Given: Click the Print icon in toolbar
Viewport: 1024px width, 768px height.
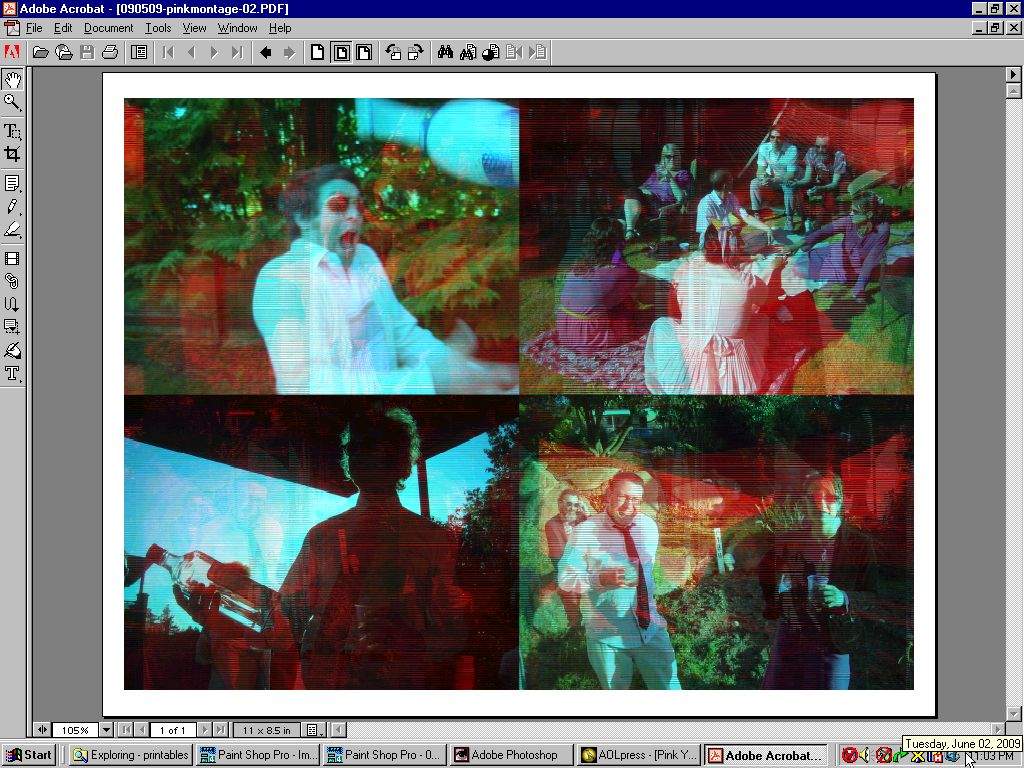Looking at the screenshot, I should click(x=110, y=52).
